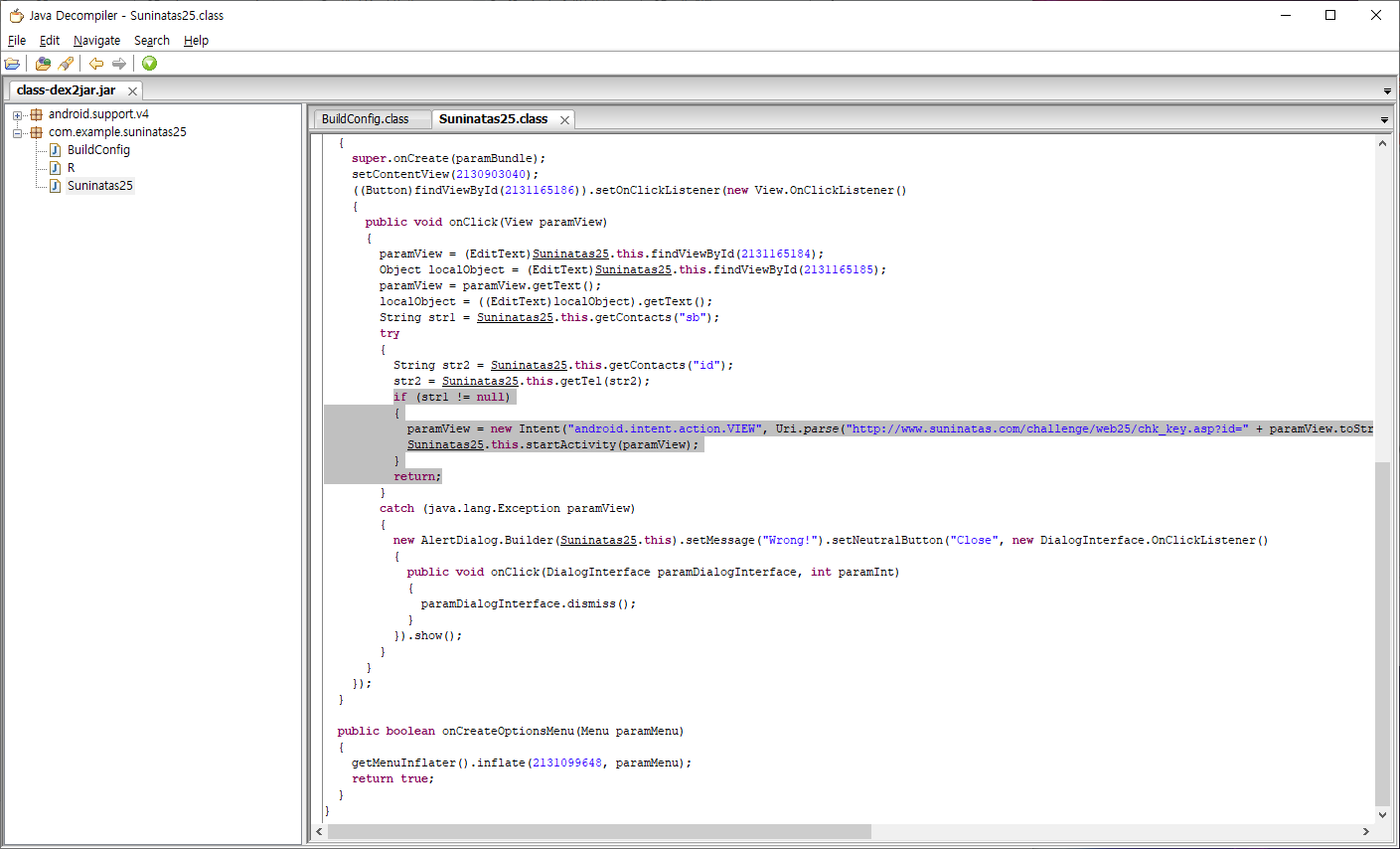The height and width of the screenshot is (849, 1400).
Task: Collapse the com.example.suninatas25 tree node
Action: pos(17,133)
